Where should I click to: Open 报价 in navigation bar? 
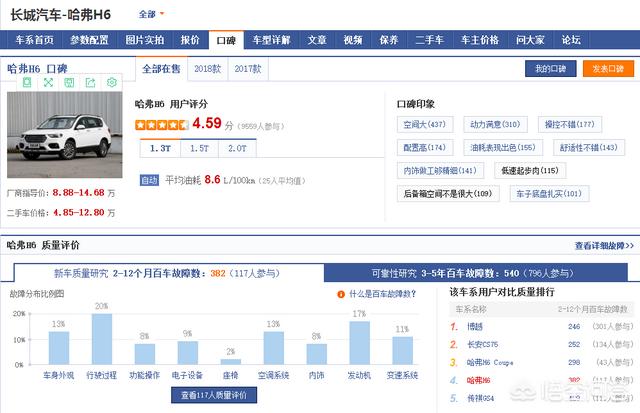(190, 40)
